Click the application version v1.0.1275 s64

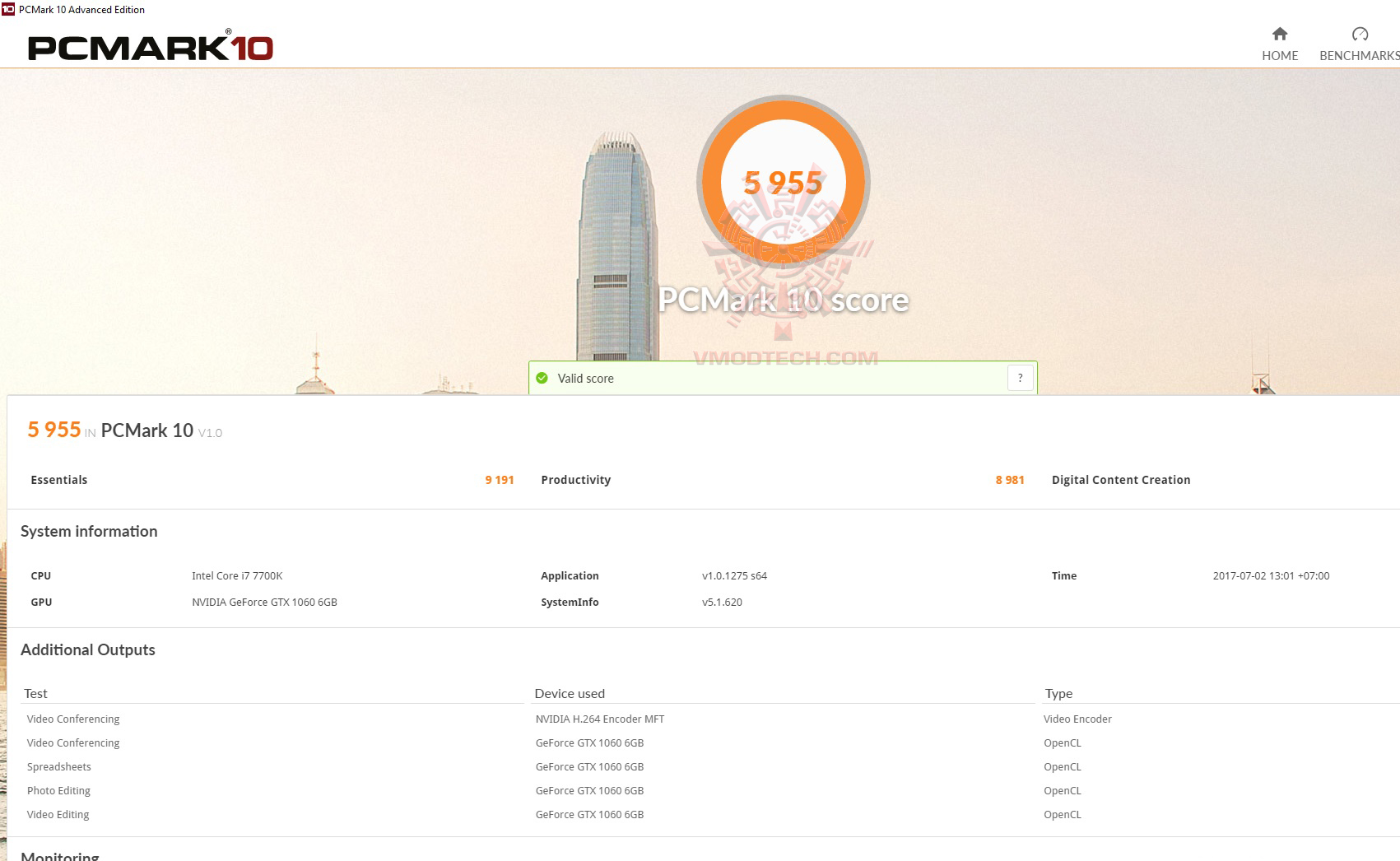click(x=734, y=576)
